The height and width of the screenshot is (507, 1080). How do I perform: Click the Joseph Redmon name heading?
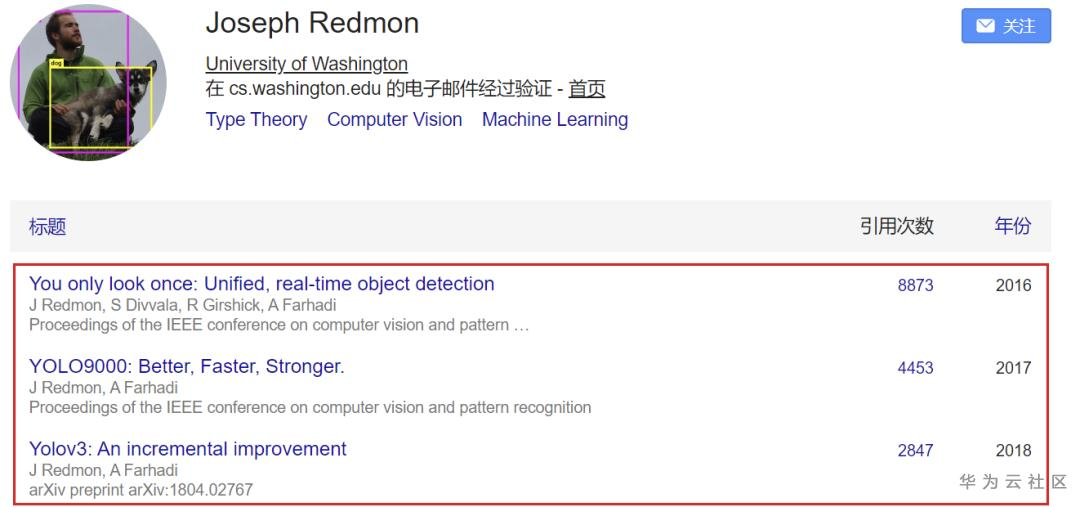(x=312, y=24)
